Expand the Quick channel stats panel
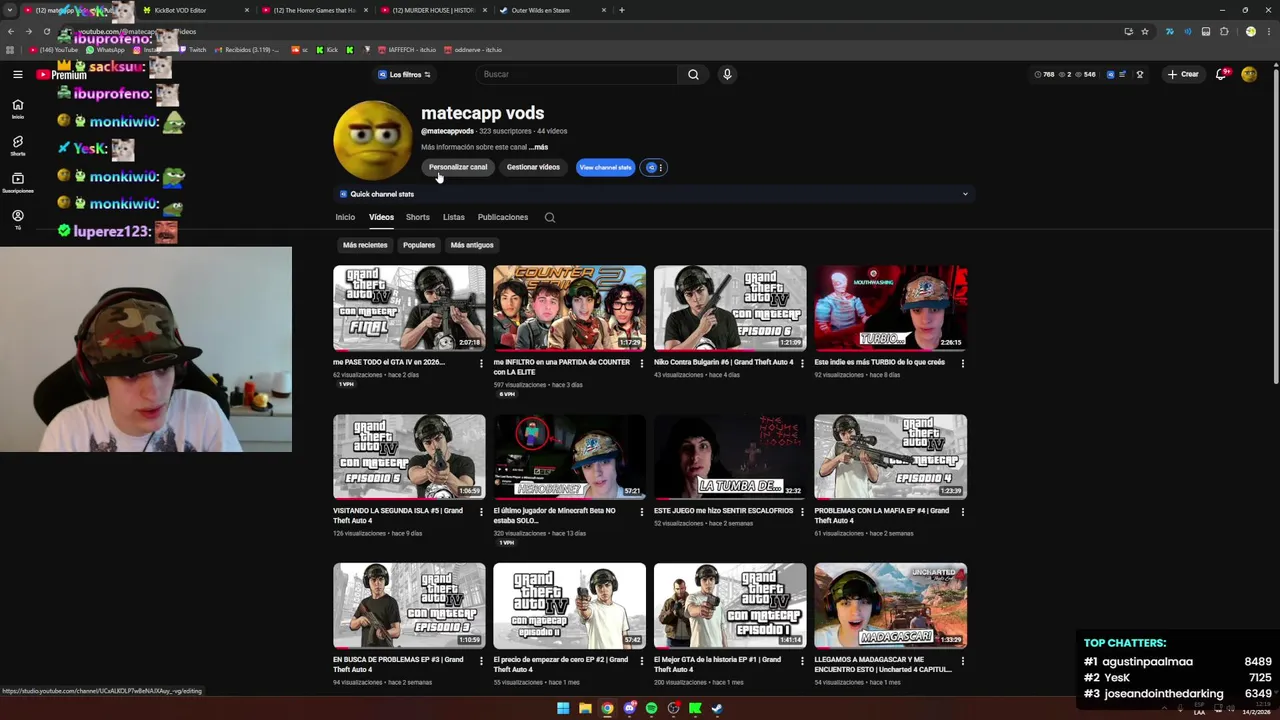This screenshot has height=720, width=1280. 654,194
